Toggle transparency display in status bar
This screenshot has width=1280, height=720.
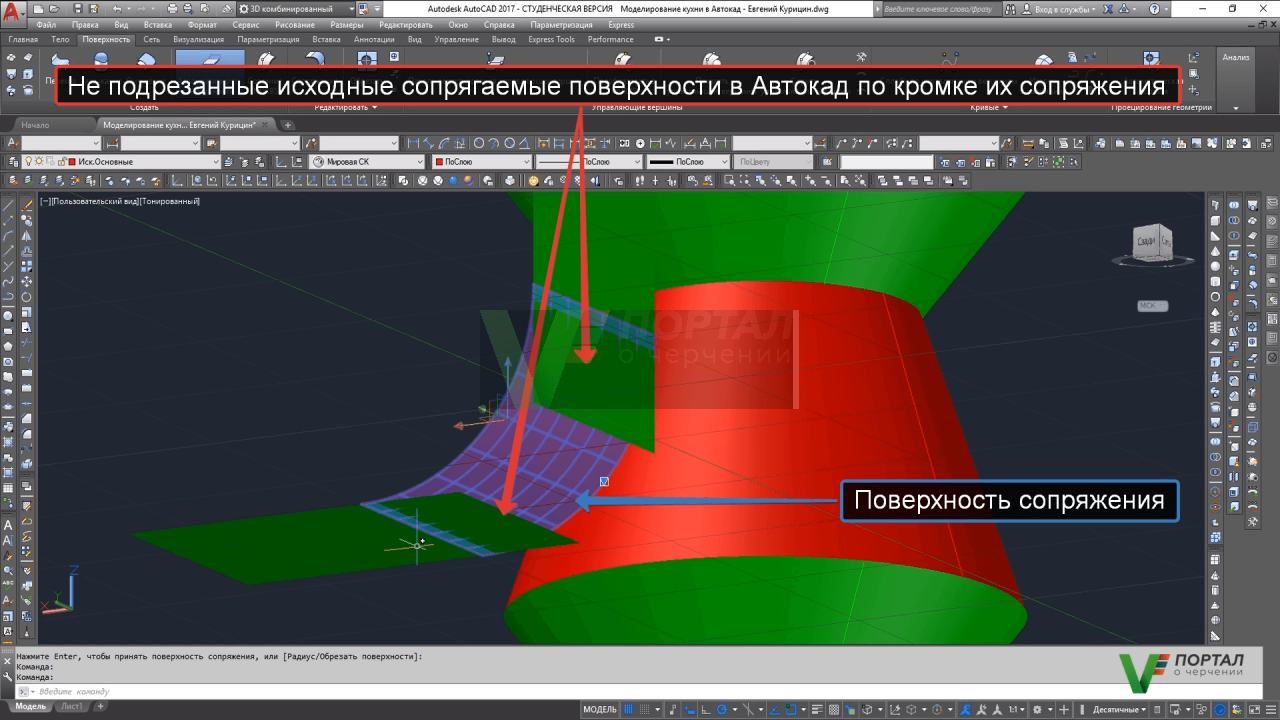(834, 710)
